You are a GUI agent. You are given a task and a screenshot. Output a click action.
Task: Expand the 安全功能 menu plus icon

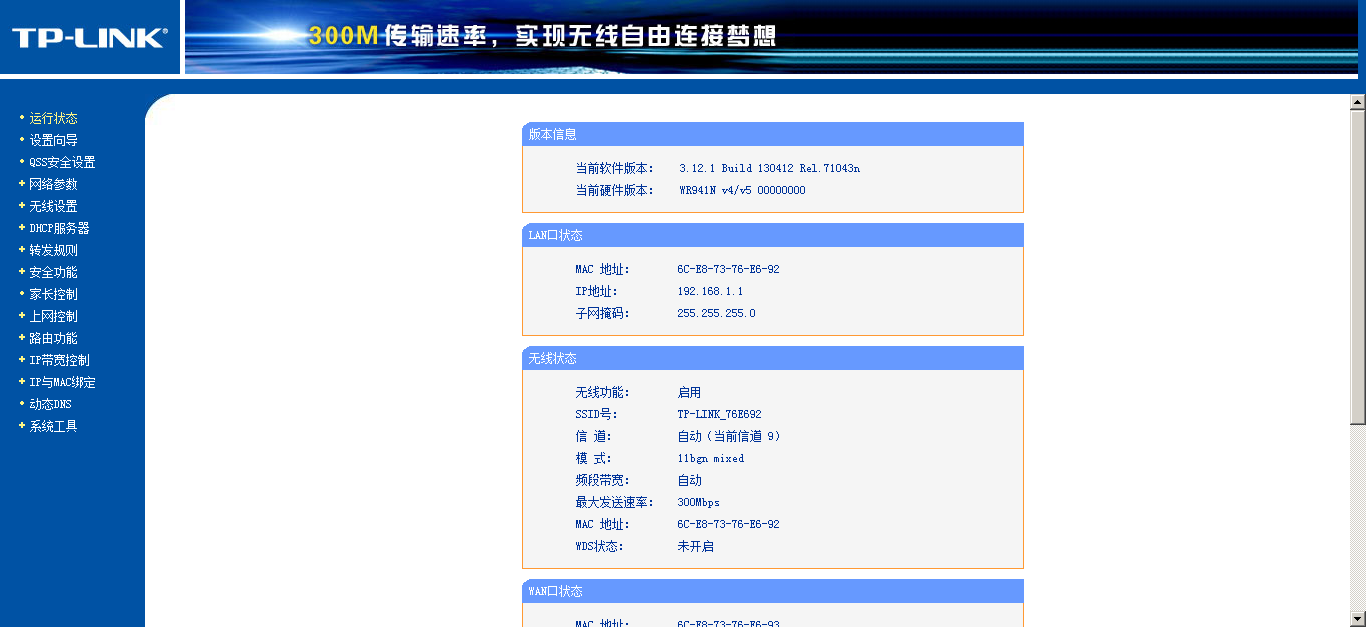22,272
